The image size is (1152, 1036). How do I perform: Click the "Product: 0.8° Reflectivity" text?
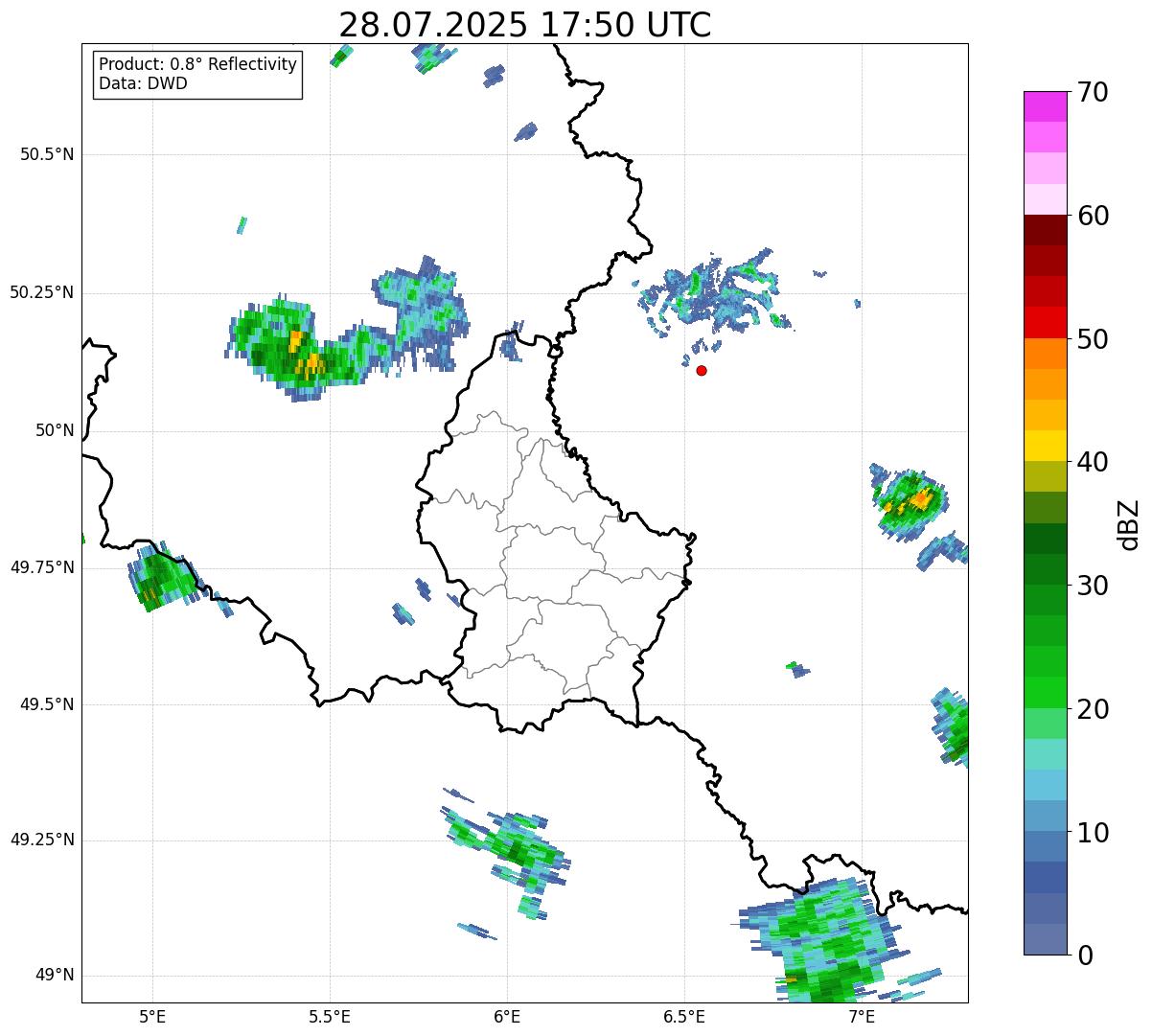(x=198, y=65)
